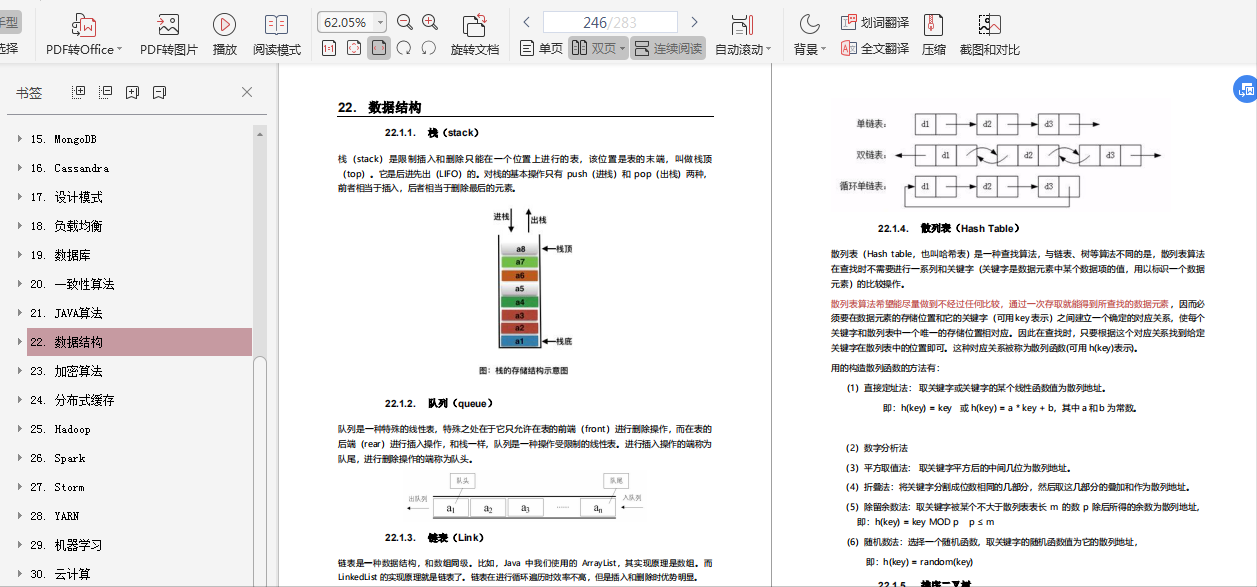Open bookmark 29. 机器学习
Image resolution: width=1257 pixels, height=587 pixels.
point(66,545)
